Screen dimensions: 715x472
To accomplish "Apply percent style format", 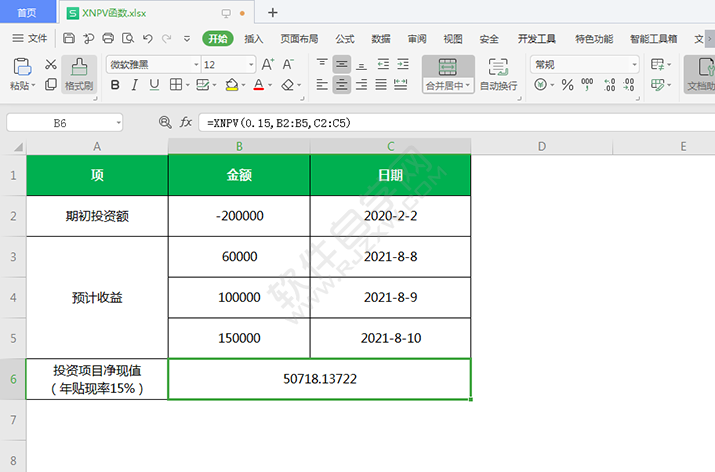I will coord(567,85).
